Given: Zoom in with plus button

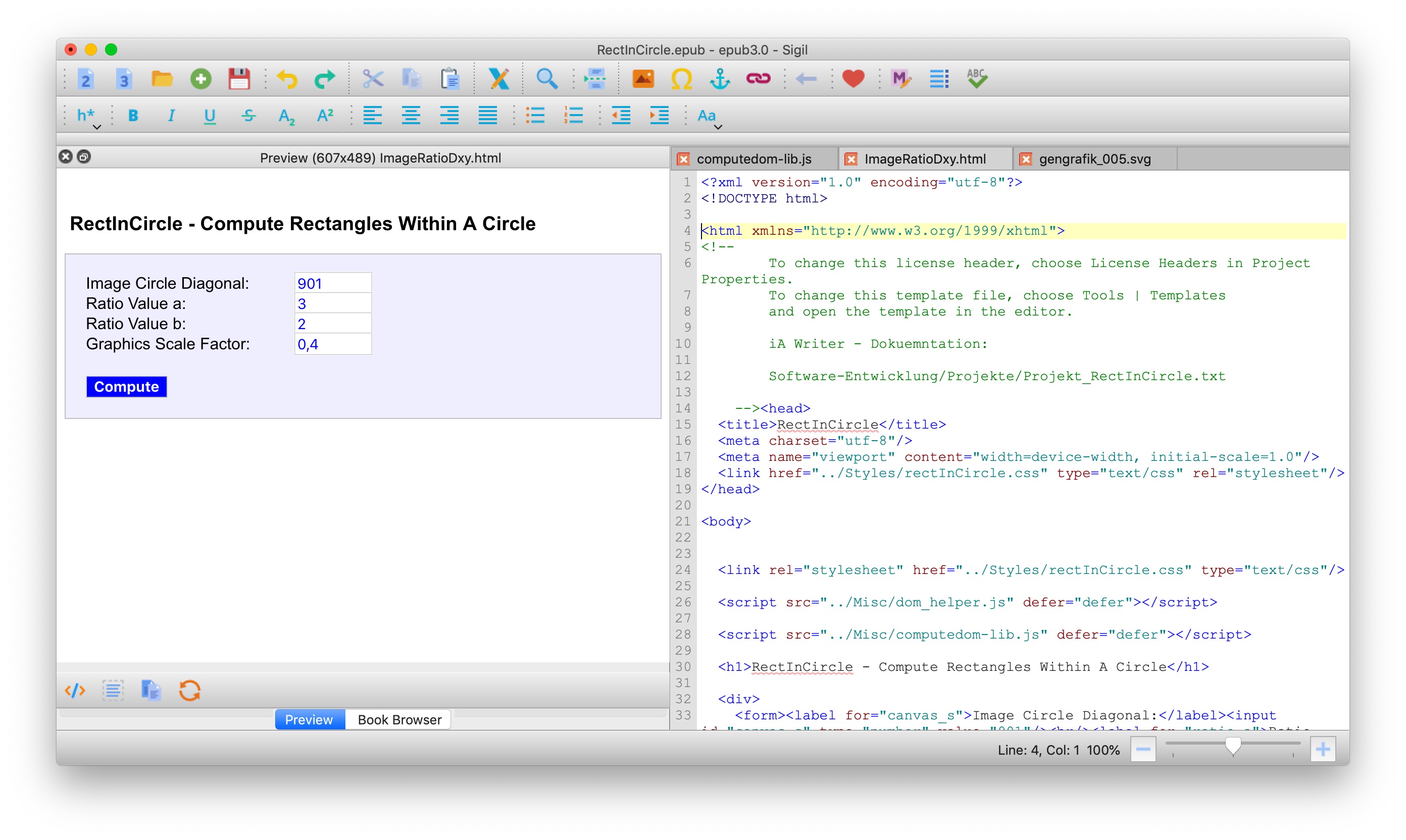Looking at the screenshot, I should tap(1323, 750).
